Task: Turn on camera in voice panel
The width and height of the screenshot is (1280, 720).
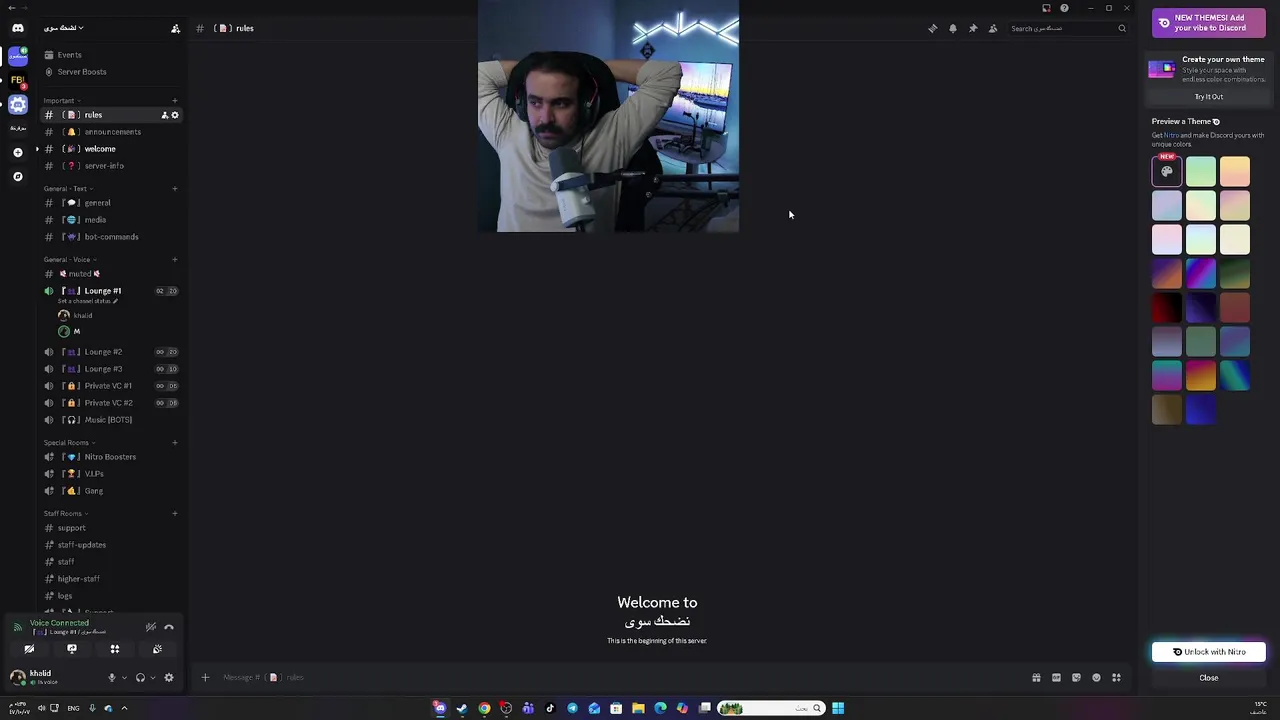Action: [29, 649]
